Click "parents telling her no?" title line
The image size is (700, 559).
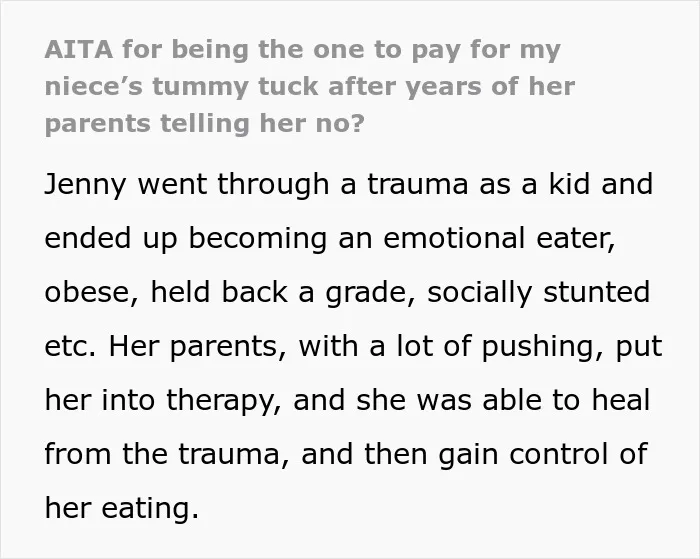[205, 124]
